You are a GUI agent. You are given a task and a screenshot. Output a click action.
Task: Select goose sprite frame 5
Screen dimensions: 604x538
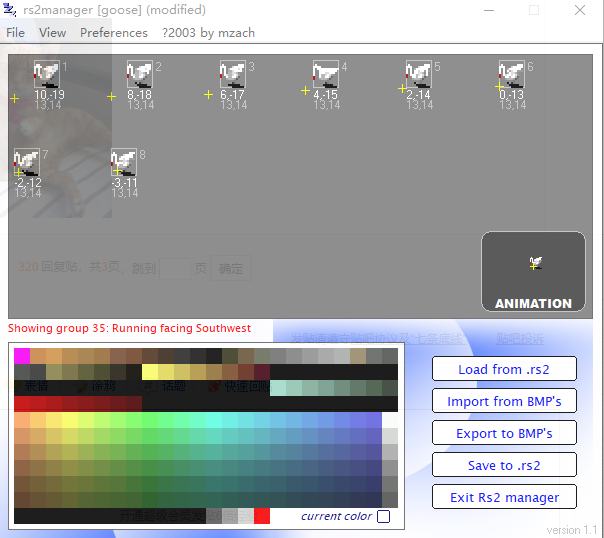pos(419,74)
